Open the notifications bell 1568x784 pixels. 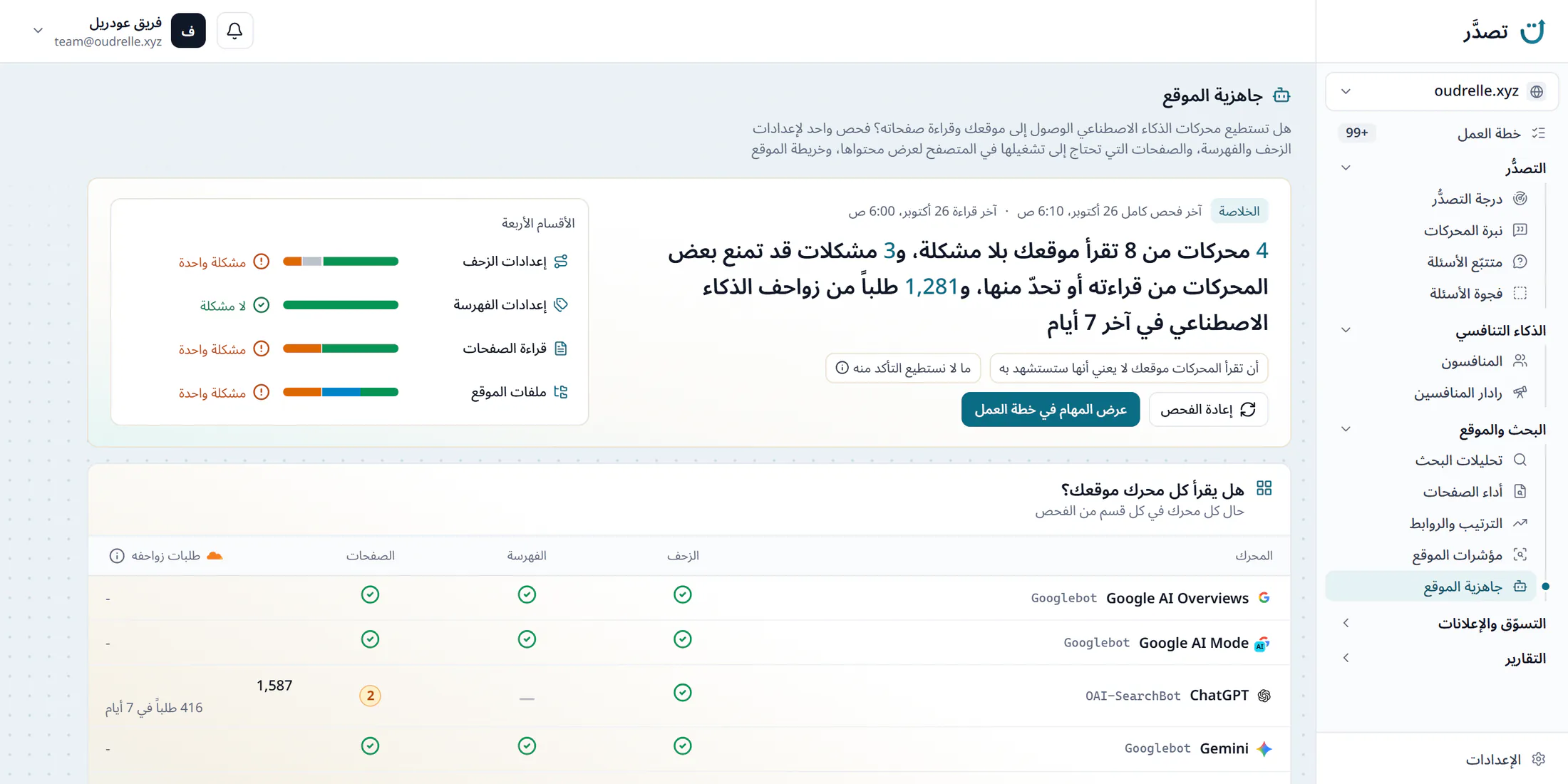(234, 31)
